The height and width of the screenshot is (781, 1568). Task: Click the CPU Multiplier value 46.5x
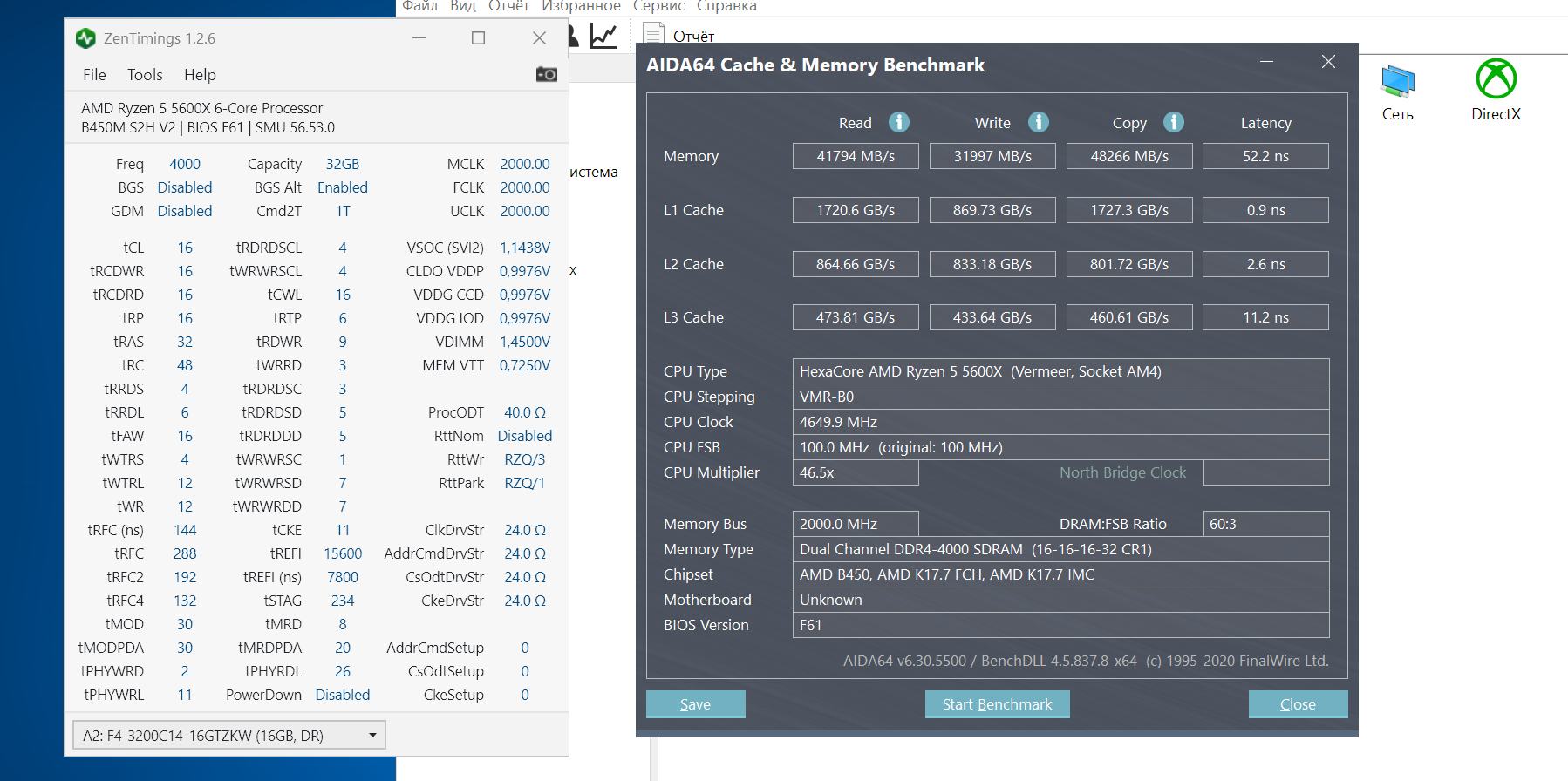[x=856, y=472]
